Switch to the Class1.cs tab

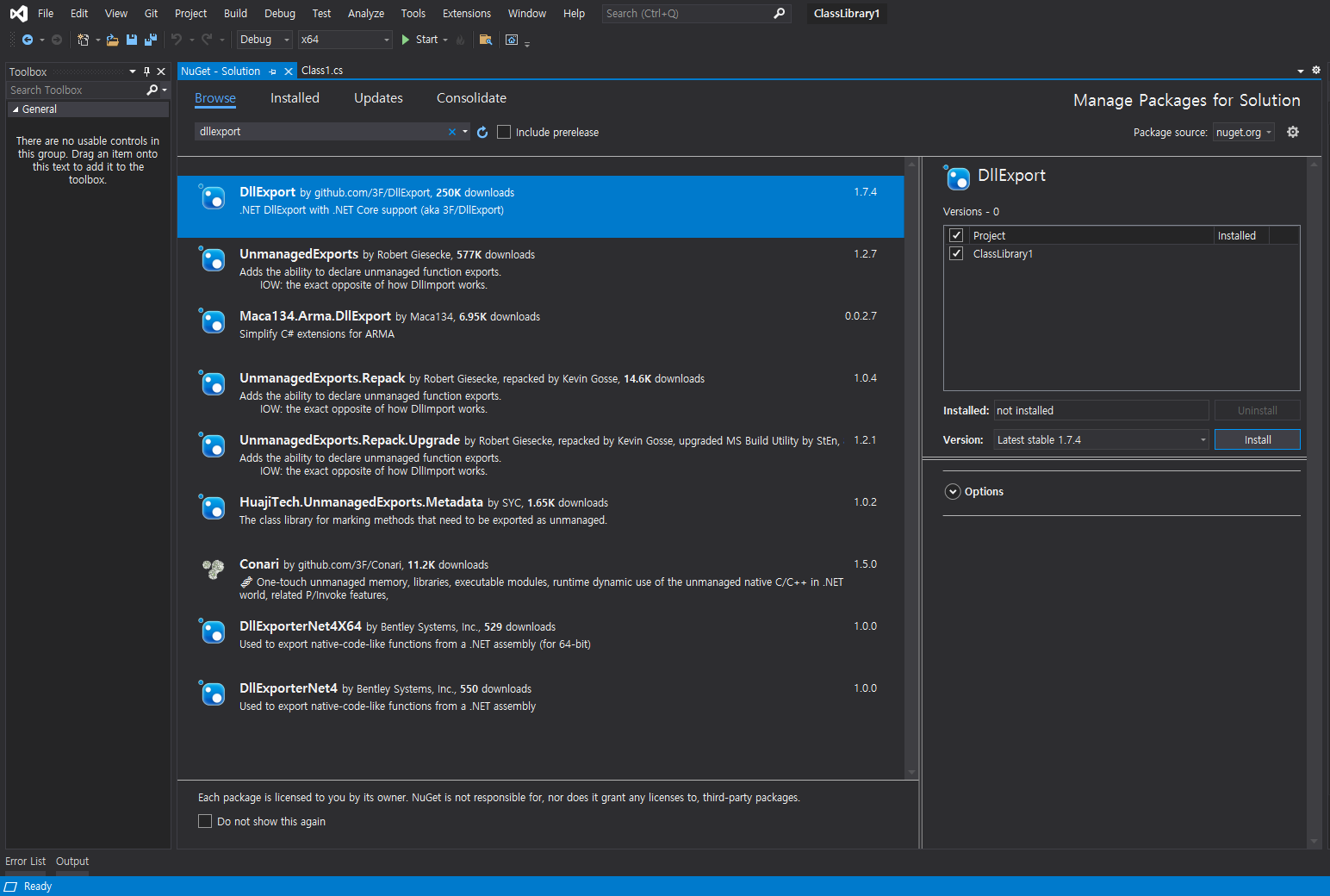322,71
